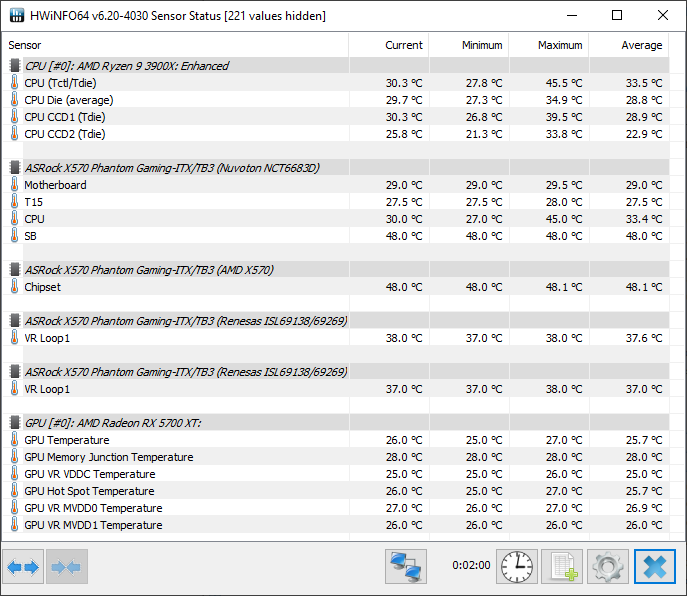Click the Minimum column header
687x596 pixels.
click(482, 45)
